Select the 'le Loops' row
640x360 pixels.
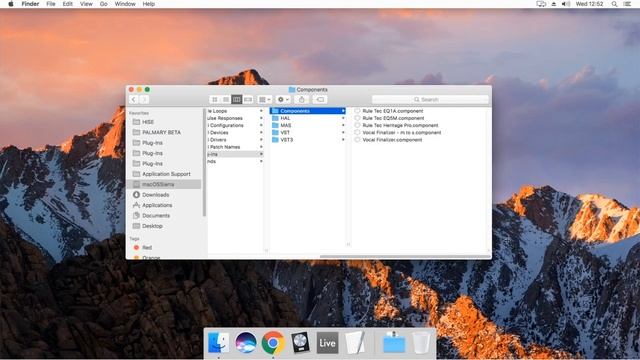[236, 111]
